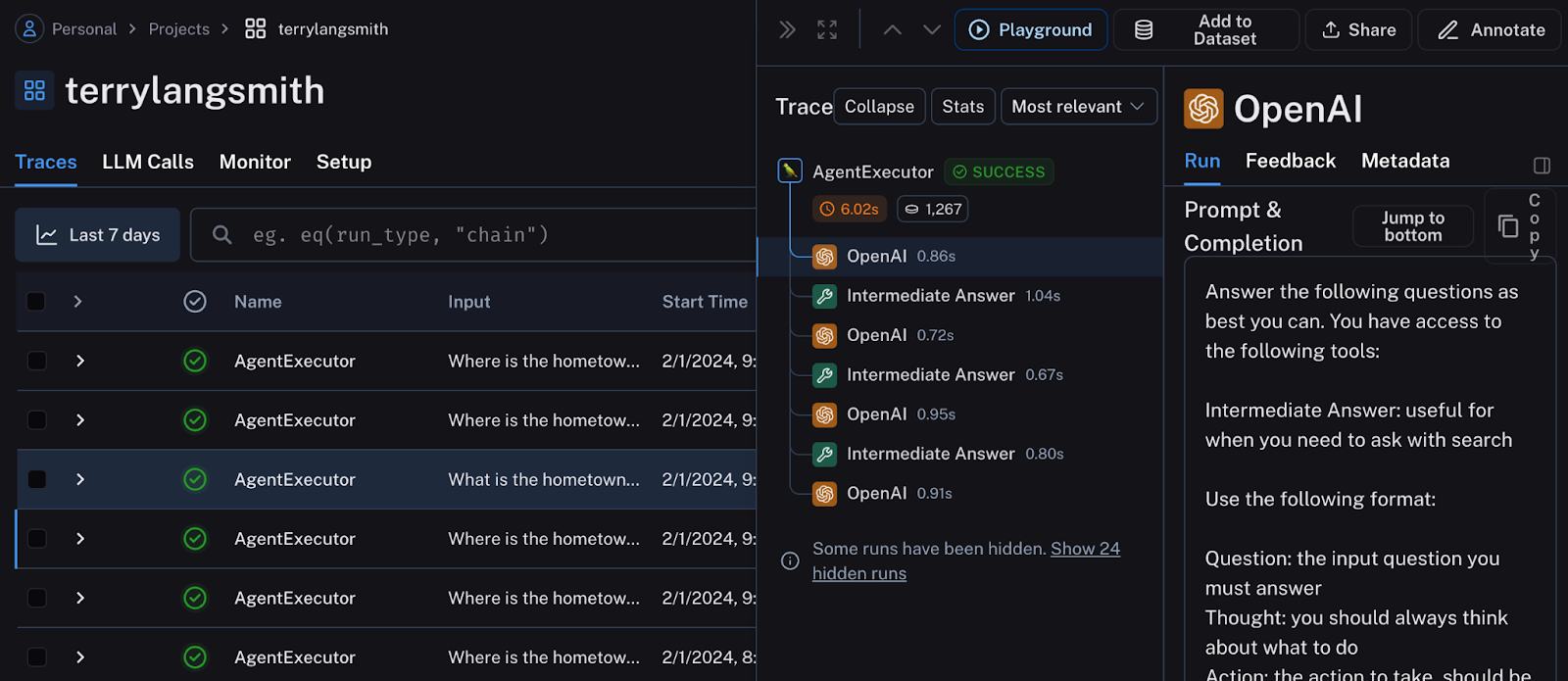1568x681 pixels.
Task: Tick the checkbox of the 'What is the hometown...' row
Action: [36, 479]
